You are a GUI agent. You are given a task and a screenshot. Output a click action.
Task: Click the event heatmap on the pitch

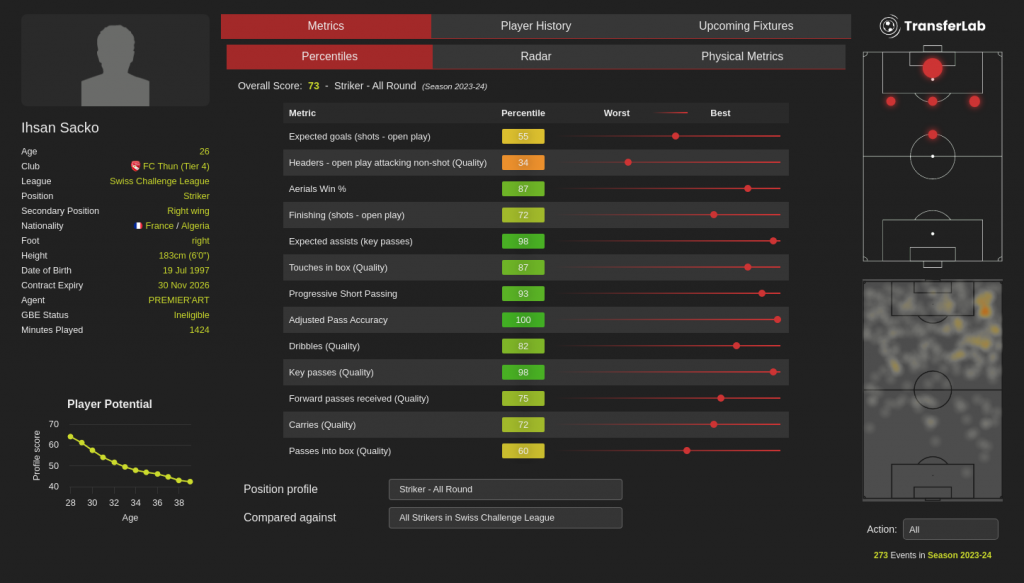(x=932, y=390)
